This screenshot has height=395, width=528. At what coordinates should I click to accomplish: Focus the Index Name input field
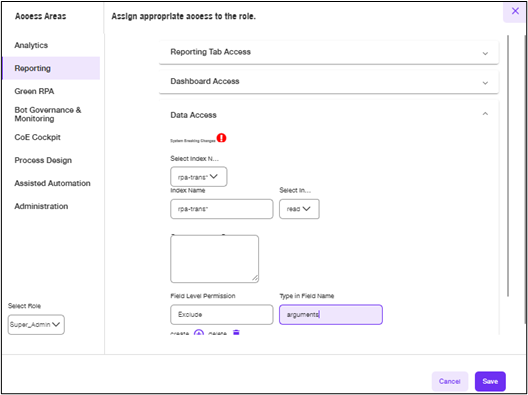click(222, 209)
